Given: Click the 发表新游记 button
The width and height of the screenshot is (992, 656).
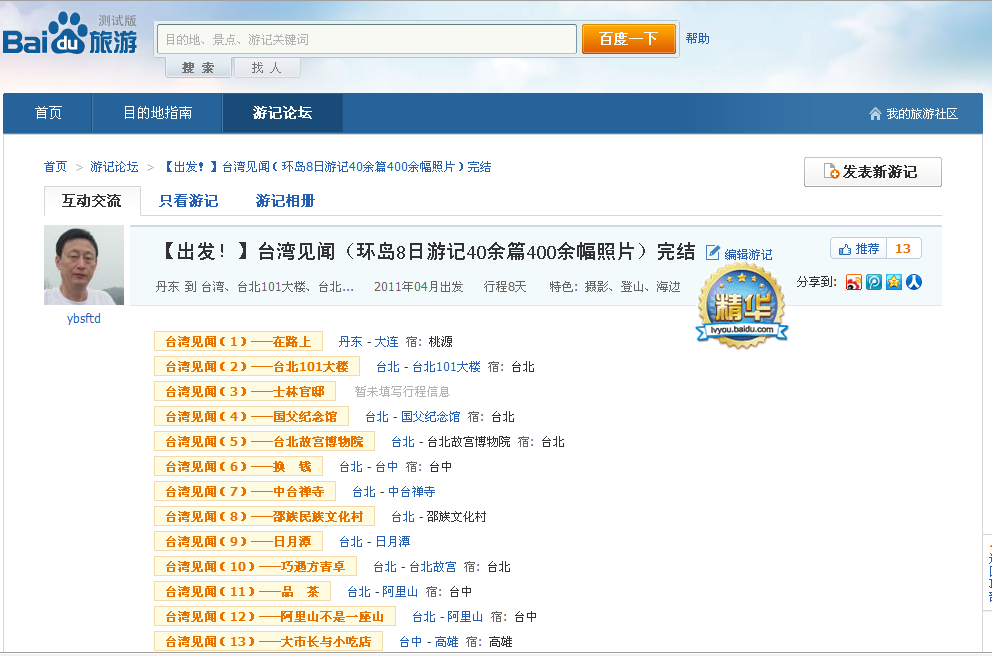Looking at the screenshot, I should click(x=872, y=172).
